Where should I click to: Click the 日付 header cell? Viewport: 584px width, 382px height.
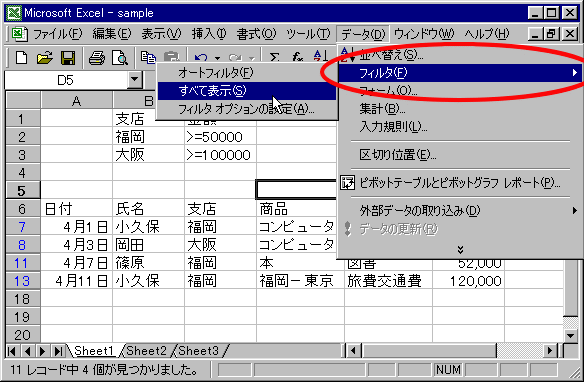point(77,209)
